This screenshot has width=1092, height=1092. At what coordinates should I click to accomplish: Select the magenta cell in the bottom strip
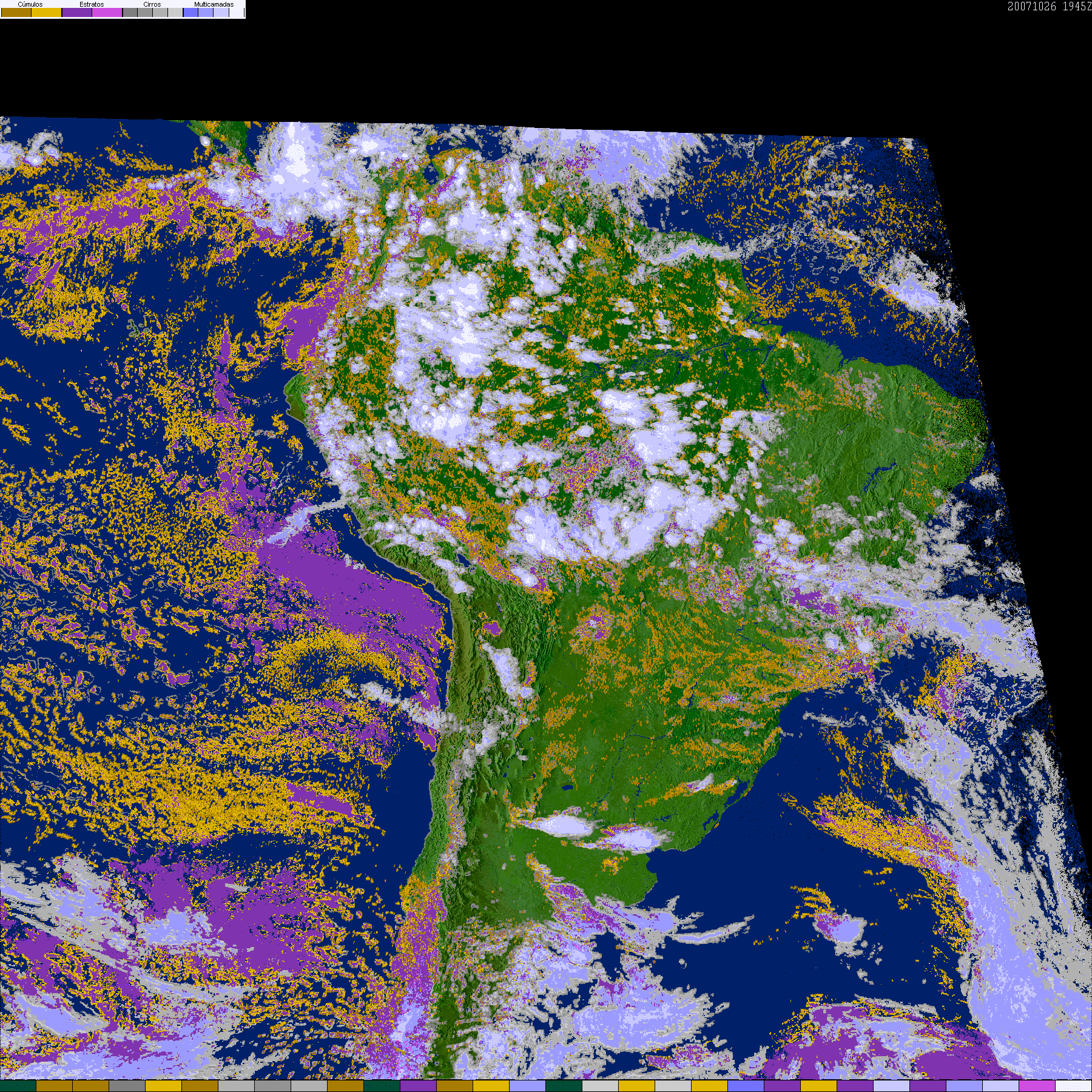coord(1037,1086)
